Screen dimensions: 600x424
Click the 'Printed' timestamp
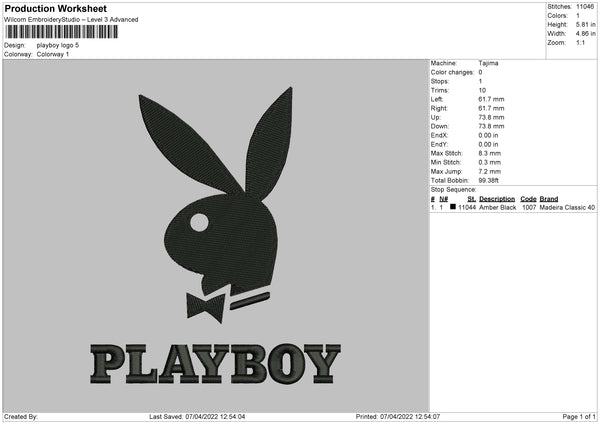398,416
